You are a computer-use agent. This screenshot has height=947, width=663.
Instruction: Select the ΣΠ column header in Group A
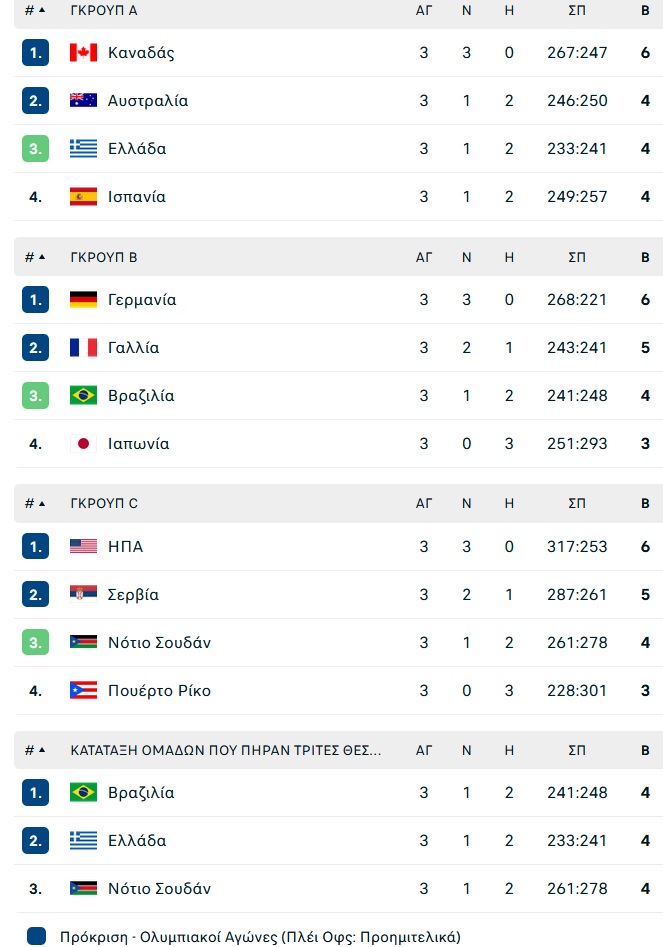[x=577, y=10]
